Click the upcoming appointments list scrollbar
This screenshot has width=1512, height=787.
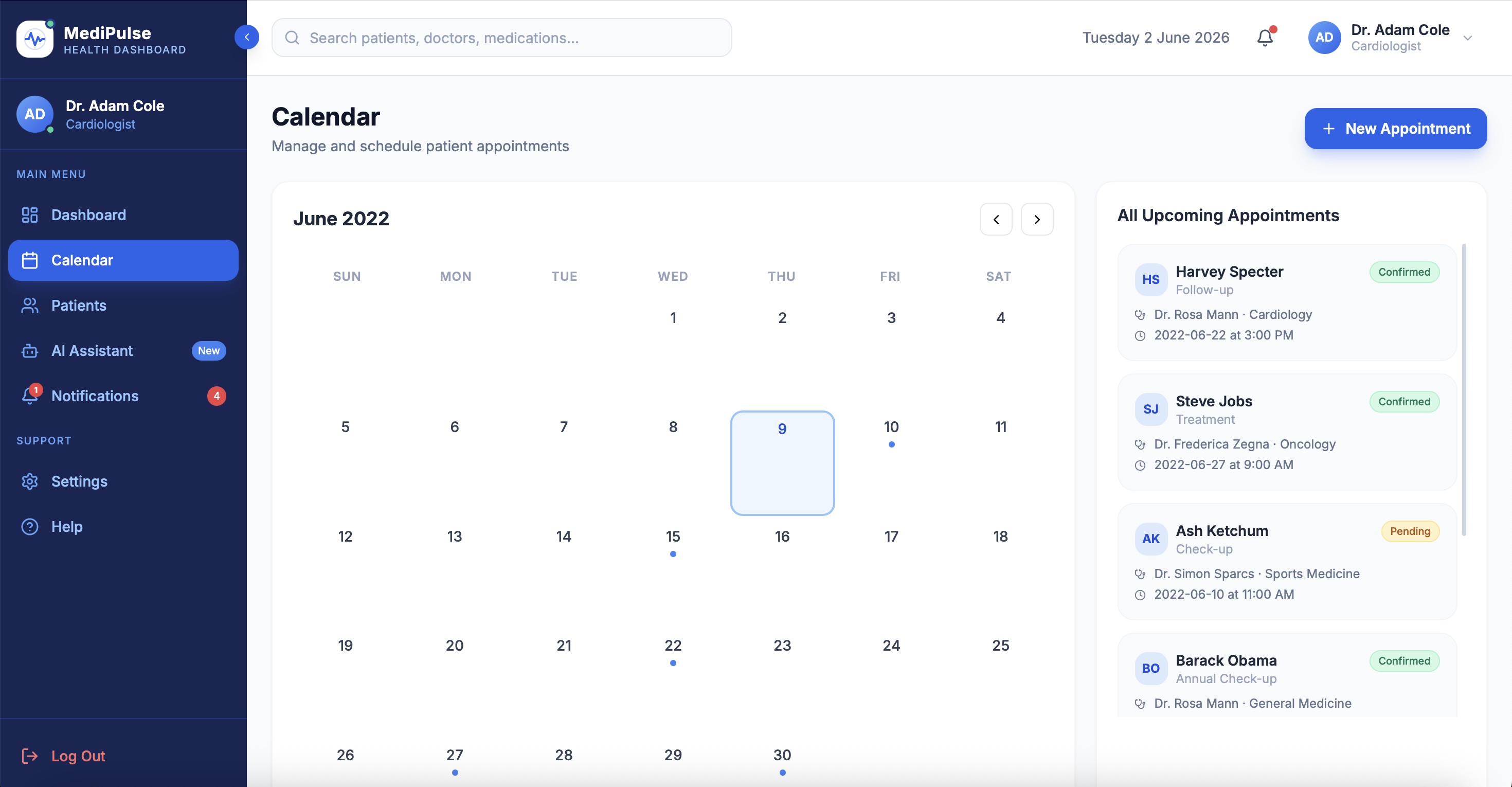click(1463, 390)
